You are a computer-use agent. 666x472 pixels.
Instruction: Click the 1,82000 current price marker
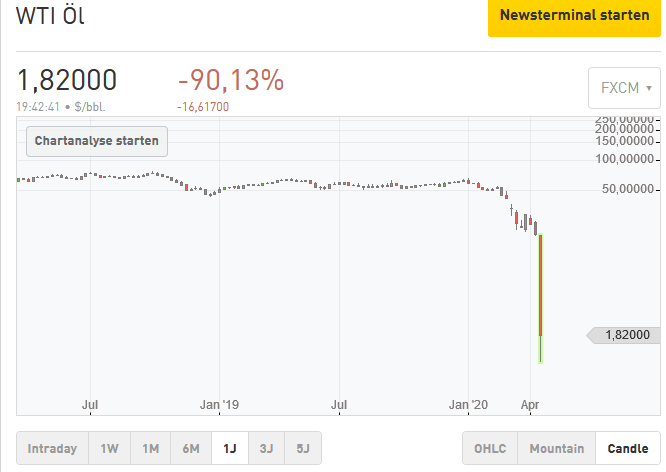click(624, 335)
